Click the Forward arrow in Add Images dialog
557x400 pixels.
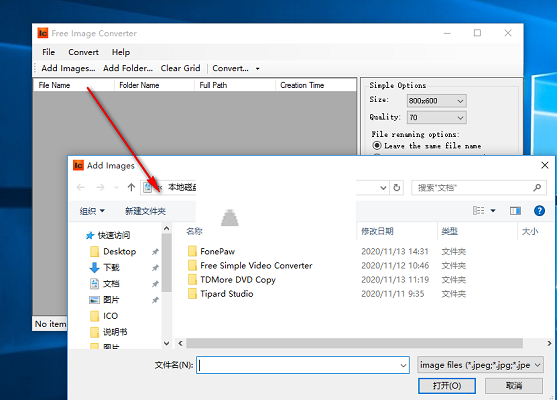pyautogui.click(x=100, y=187)
